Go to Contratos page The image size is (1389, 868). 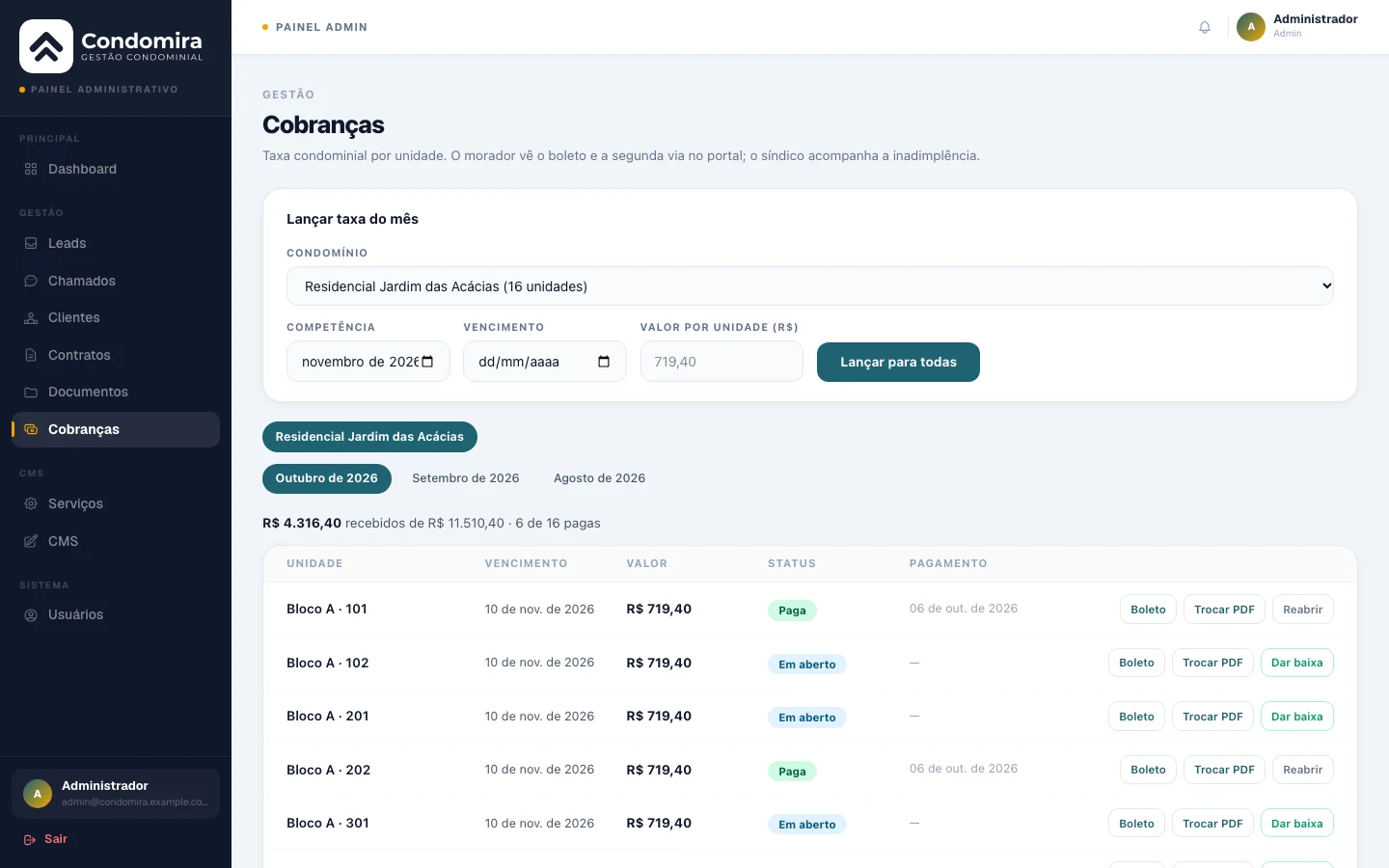[116, 355]
